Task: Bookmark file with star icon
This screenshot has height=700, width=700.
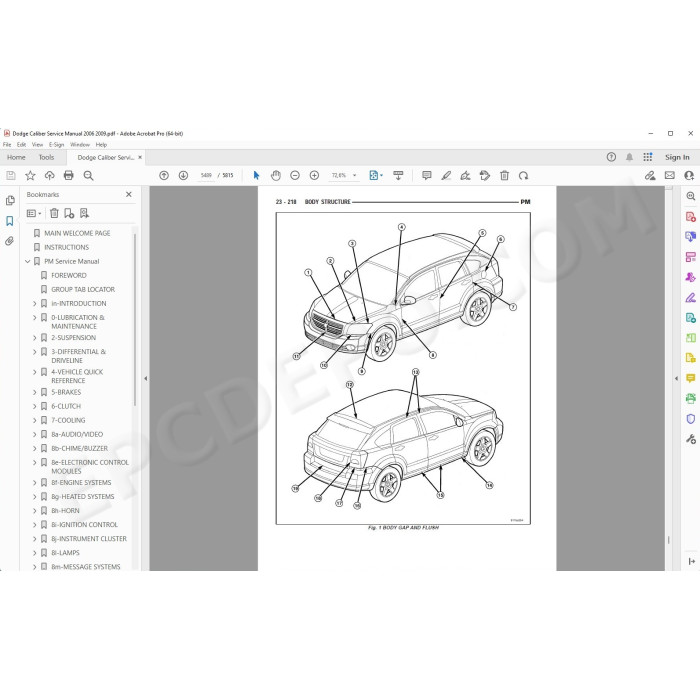Action: pyautogui.click(x=30, y=175)
